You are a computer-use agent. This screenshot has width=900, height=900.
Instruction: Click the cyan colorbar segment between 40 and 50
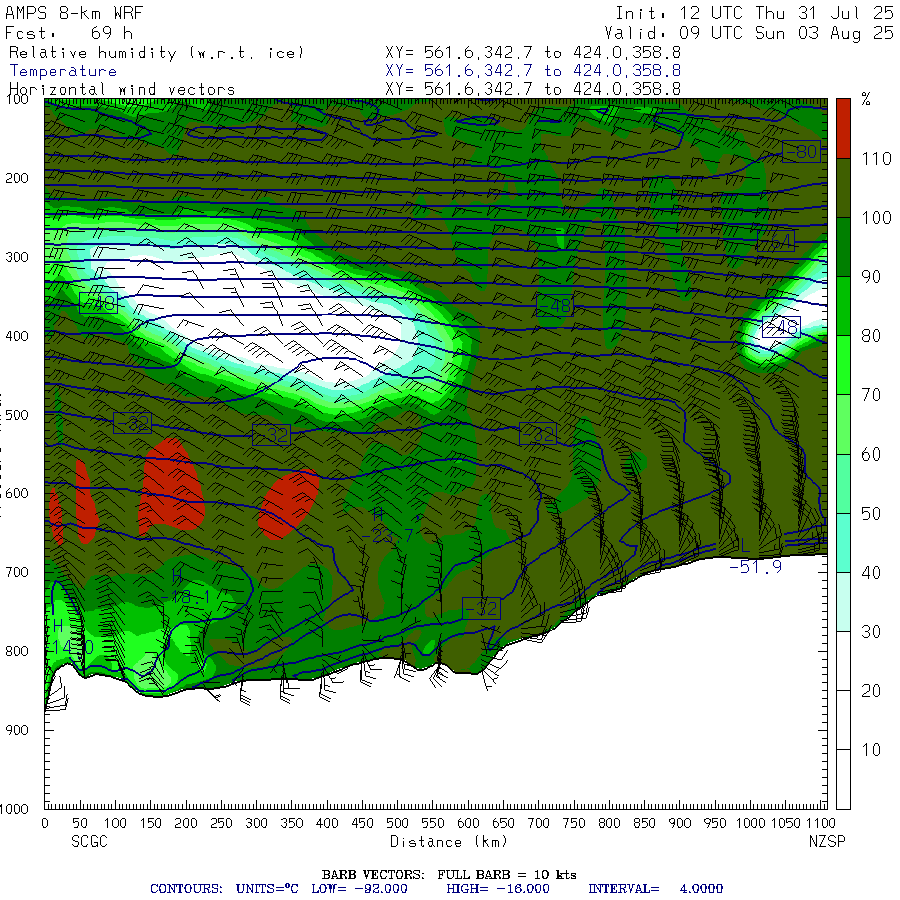click(843, 542)
